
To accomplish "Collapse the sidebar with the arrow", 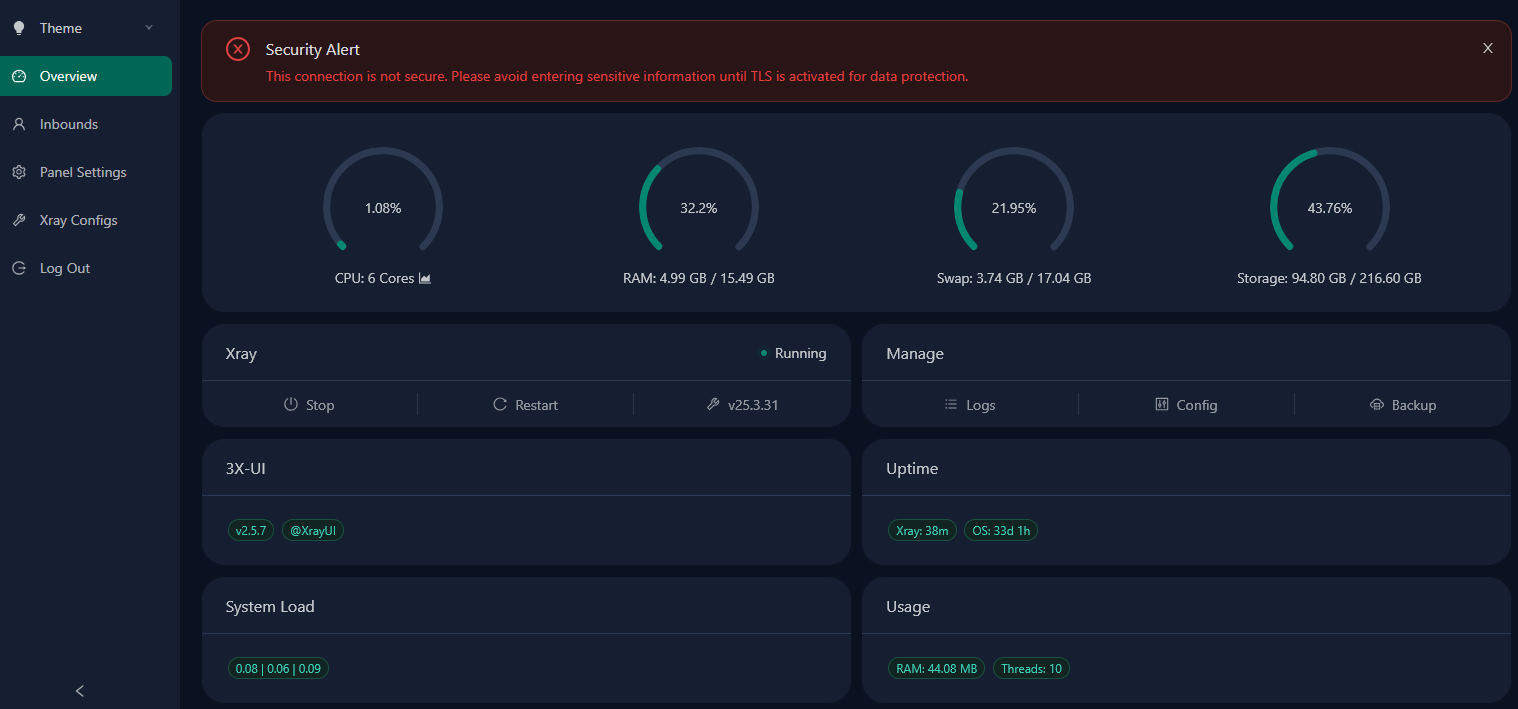I will click(x=80, y=691).
